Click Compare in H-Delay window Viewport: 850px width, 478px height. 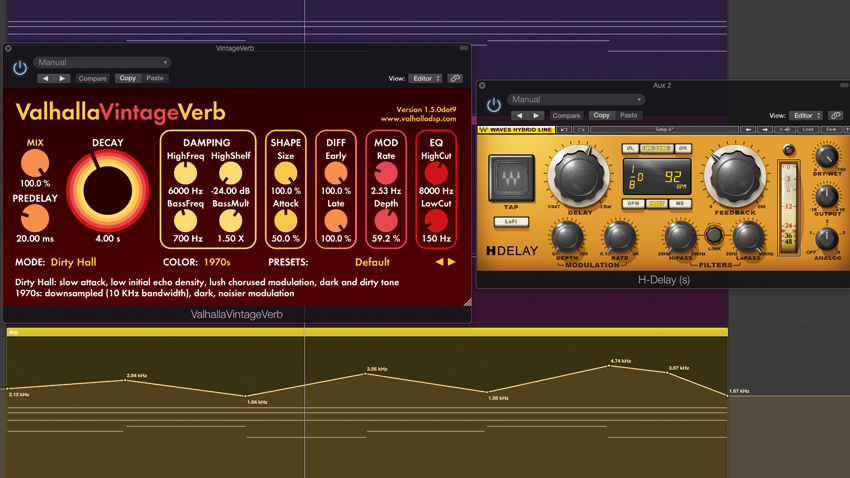tap(566, 115)
